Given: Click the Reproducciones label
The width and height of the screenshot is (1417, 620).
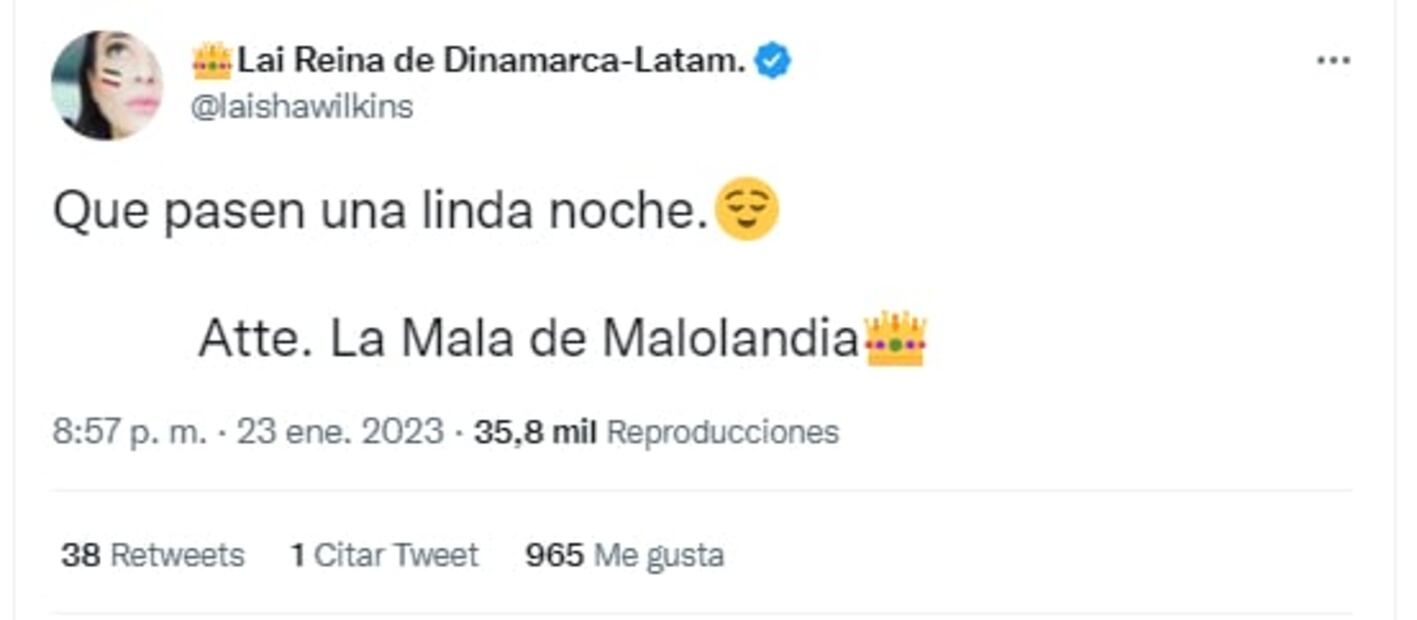Looking at the screenshot, I should pos(723,432).
